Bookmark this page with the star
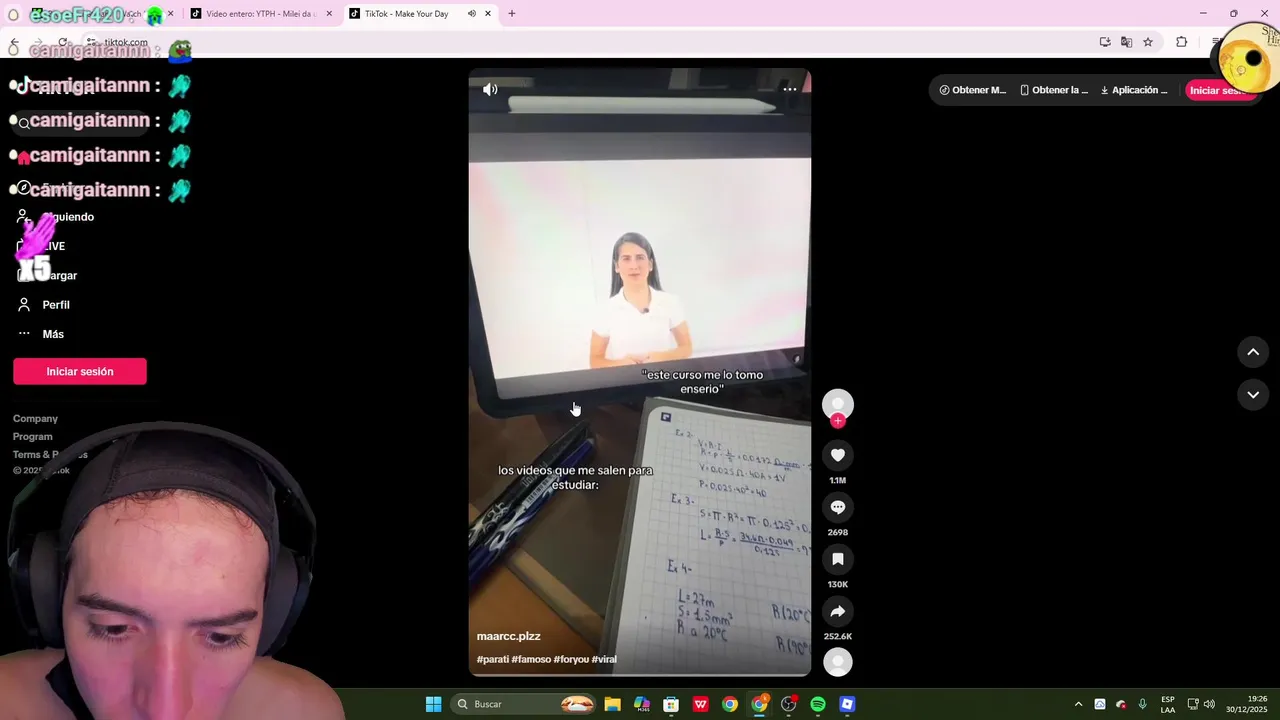This screenshot has width=1280, height=720. tap(1148, 42)
